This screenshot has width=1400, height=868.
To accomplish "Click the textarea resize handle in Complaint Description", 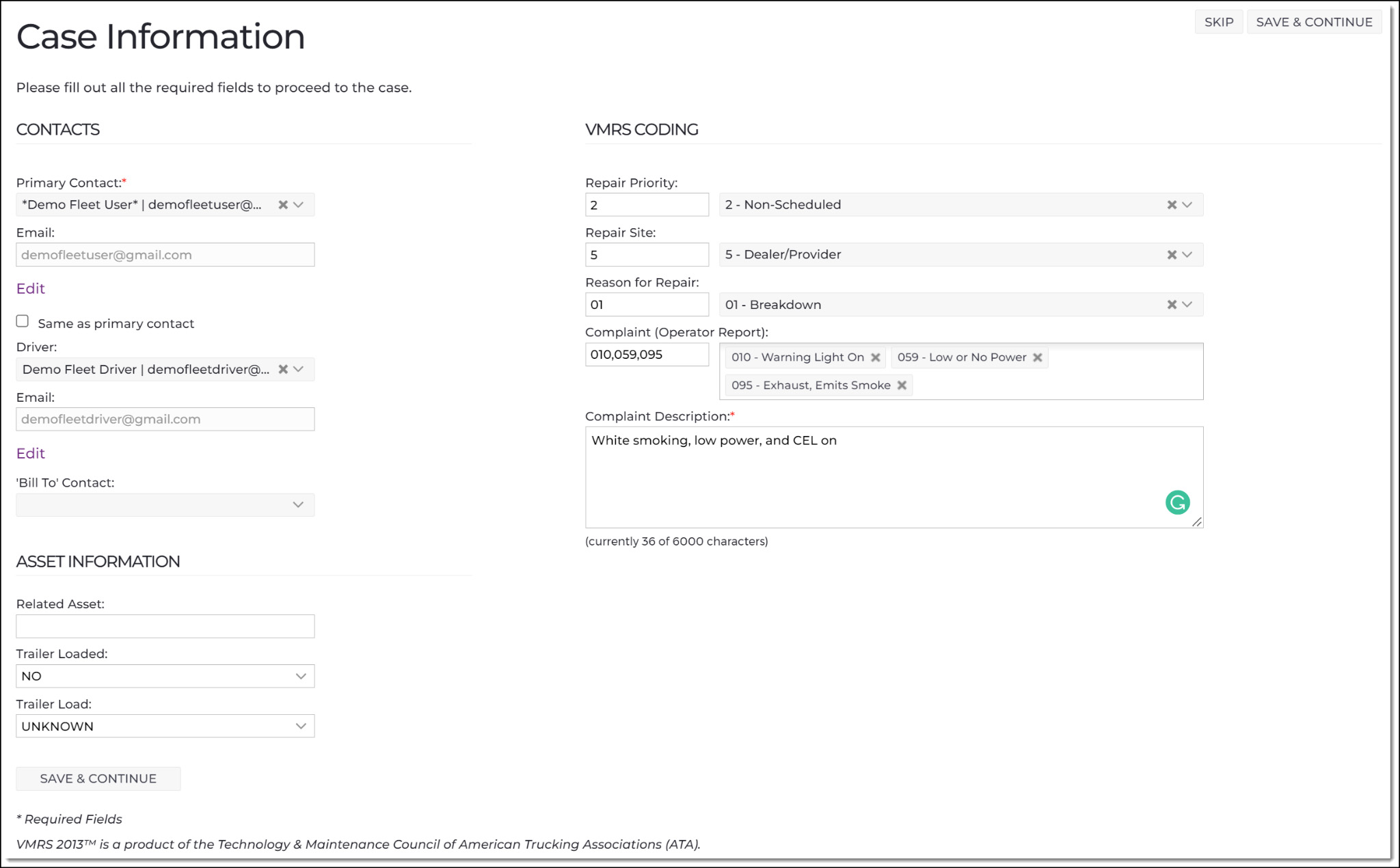I will (x=1197, y=521).
